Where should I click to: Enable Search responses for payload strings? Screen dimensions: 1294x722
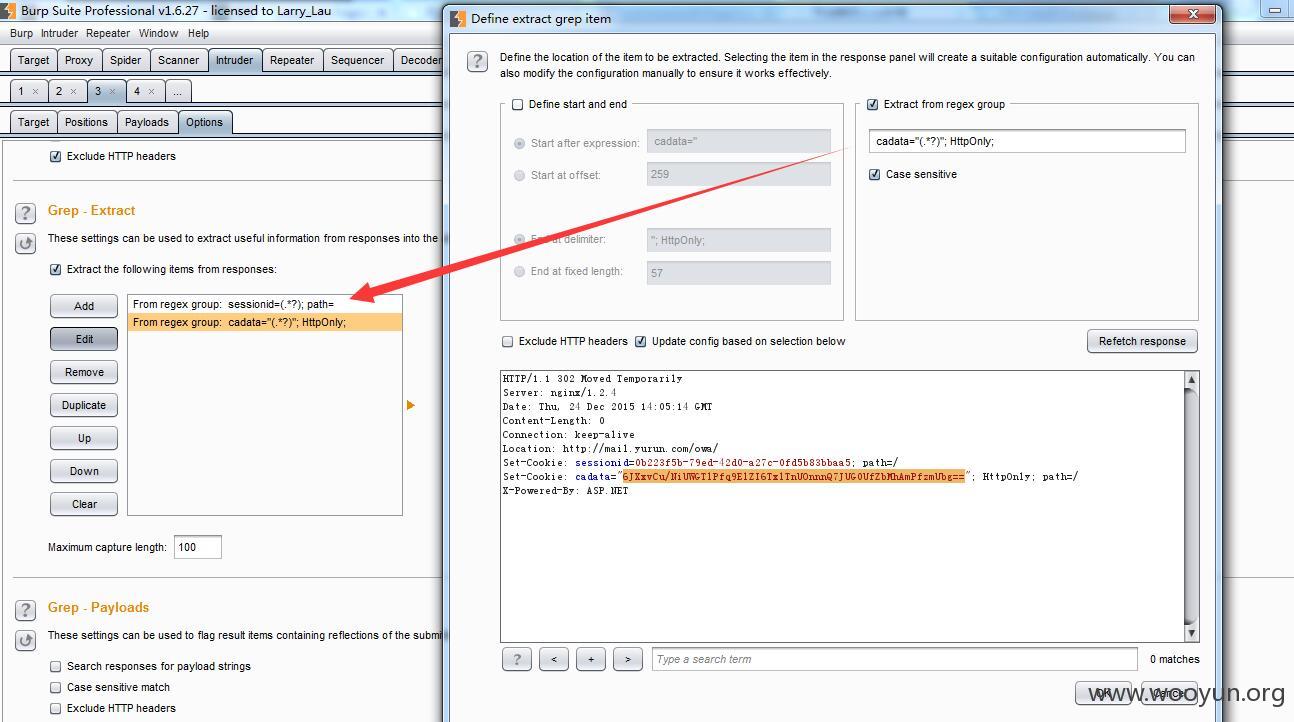(56, 666)
